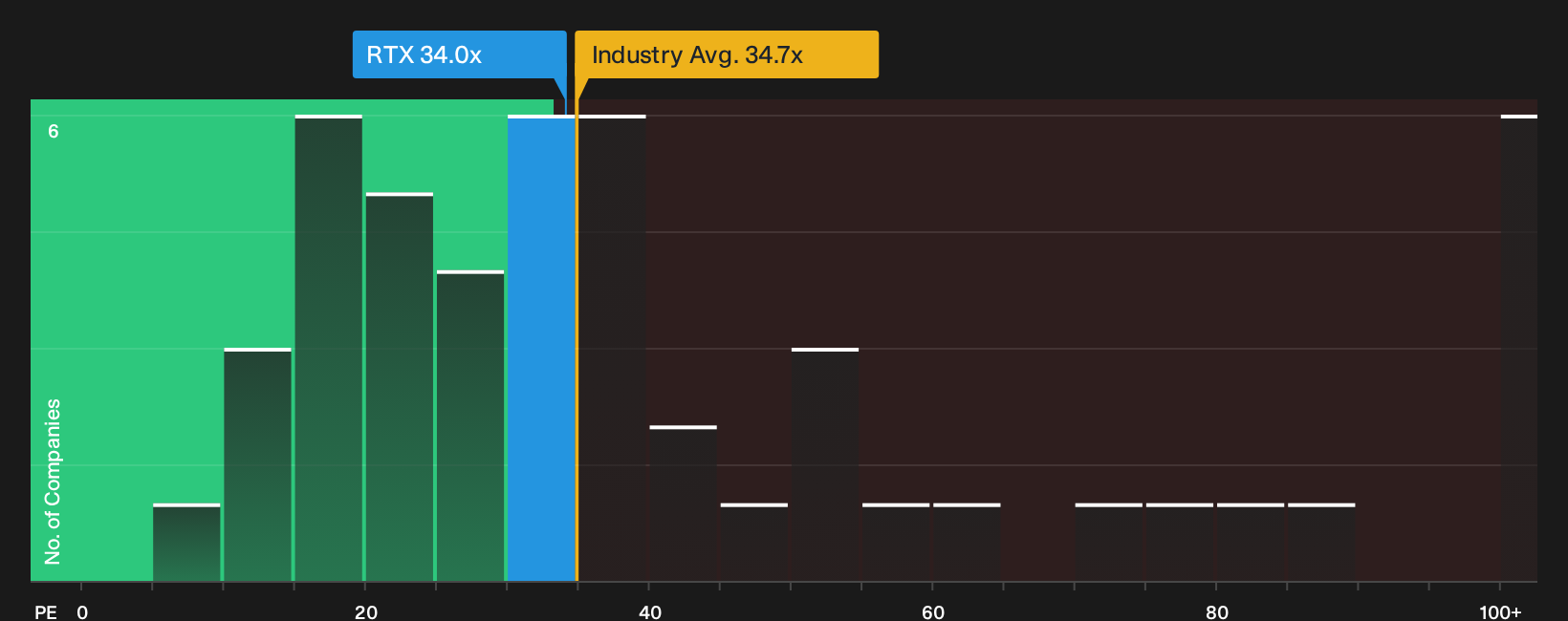Select the short bar for PE 80-85

coord(1251,542)
